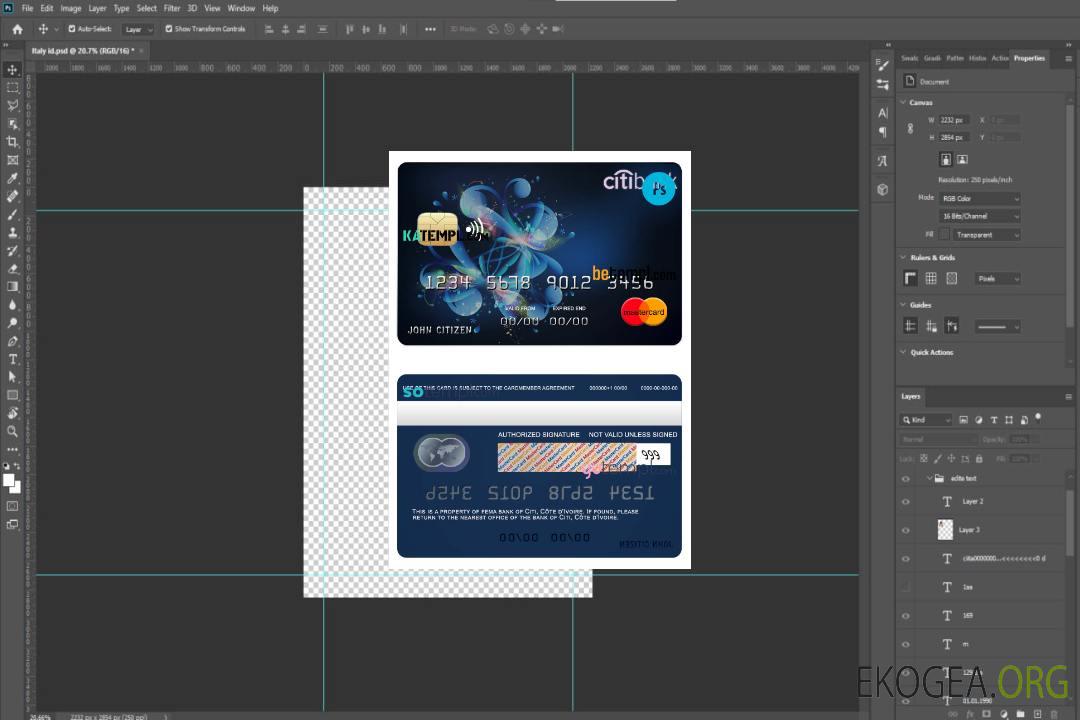
Task: Filter layers by type layers icon
Action: (994, 420)
